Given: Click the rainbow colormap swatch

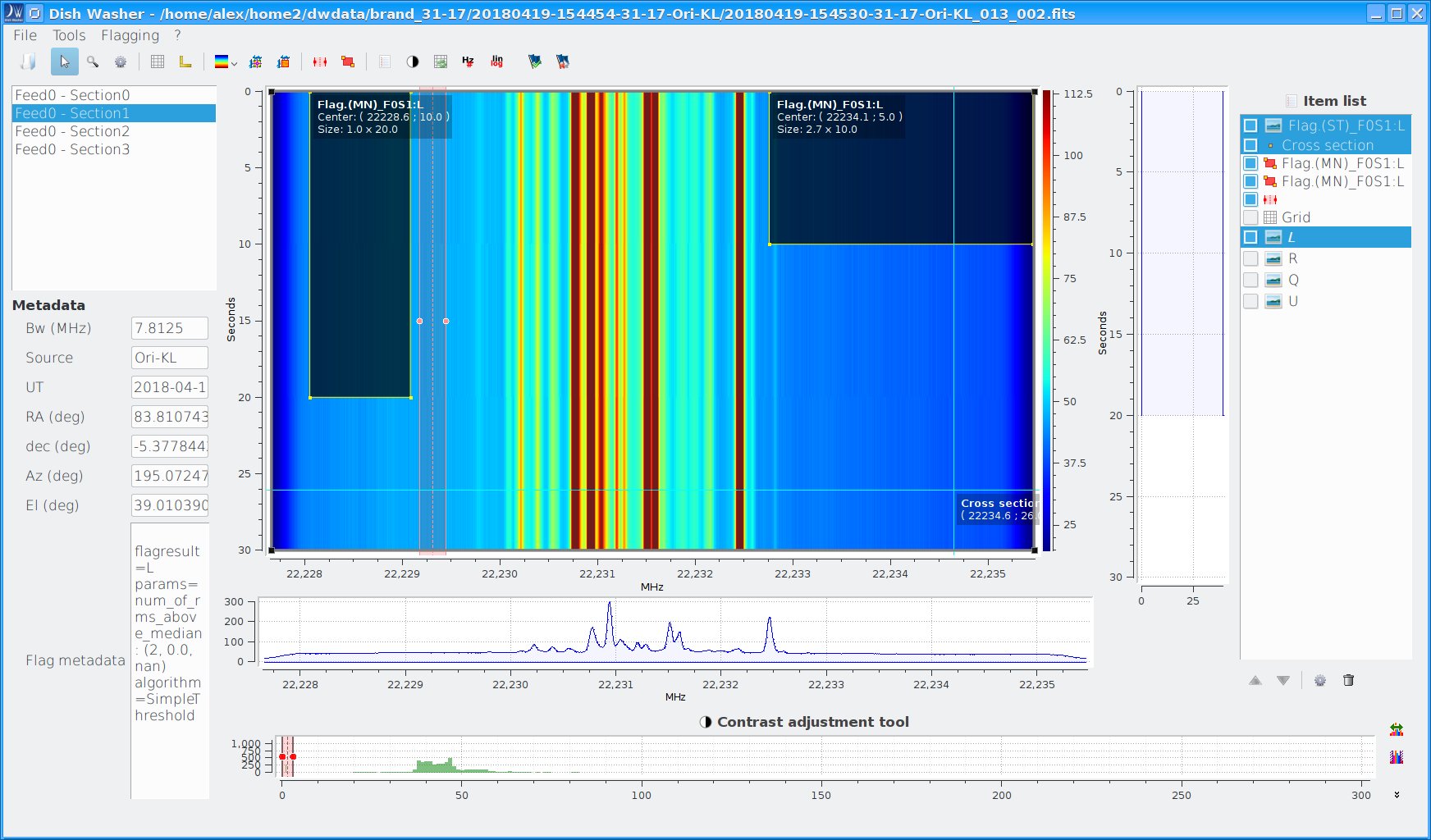Looking at the screenshot, I should (221, 62).
